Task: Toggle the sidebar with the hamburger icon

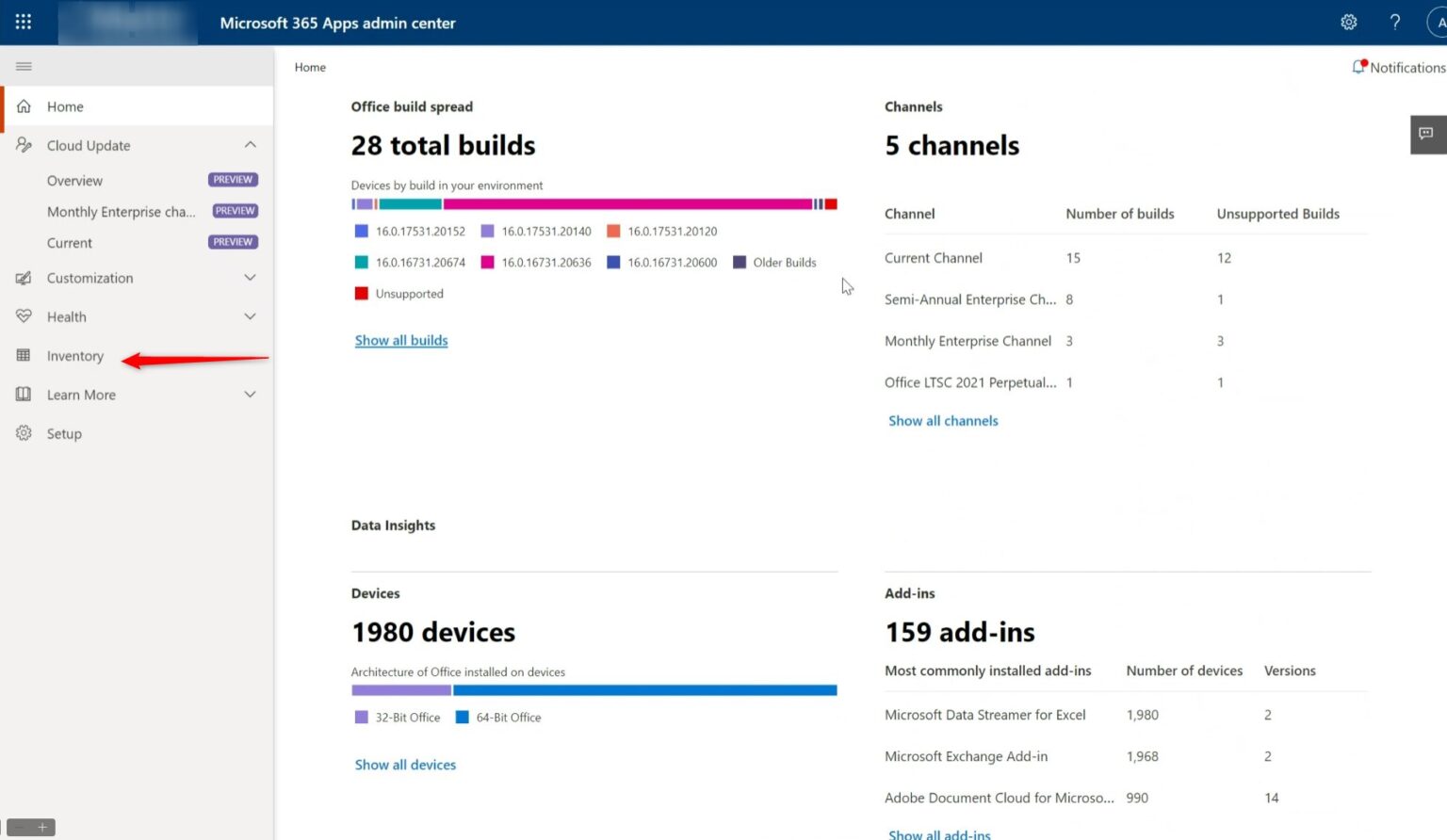Action: click(24, 66)
